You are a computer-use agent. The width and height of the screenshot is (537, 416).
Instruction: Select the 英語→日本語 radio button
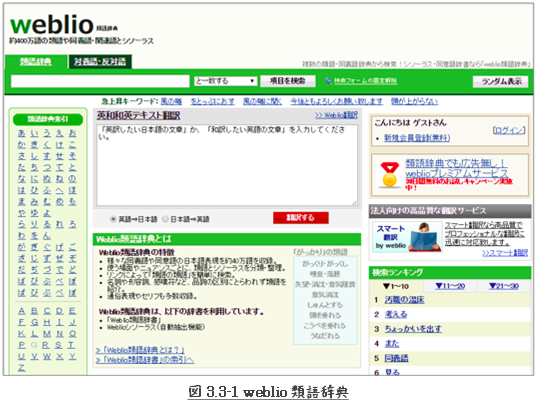pos(113,219)
